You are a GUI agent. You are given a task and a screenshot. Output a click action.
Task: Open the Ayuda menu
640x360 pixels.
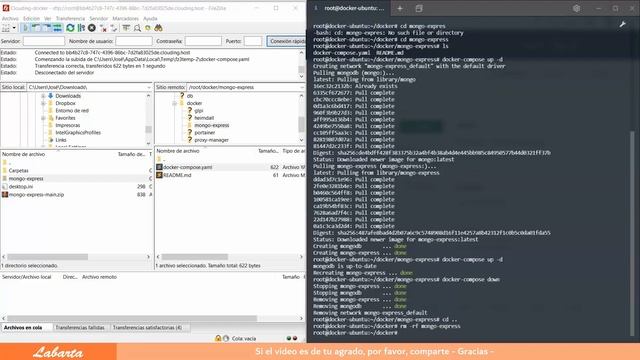[150, 18]
